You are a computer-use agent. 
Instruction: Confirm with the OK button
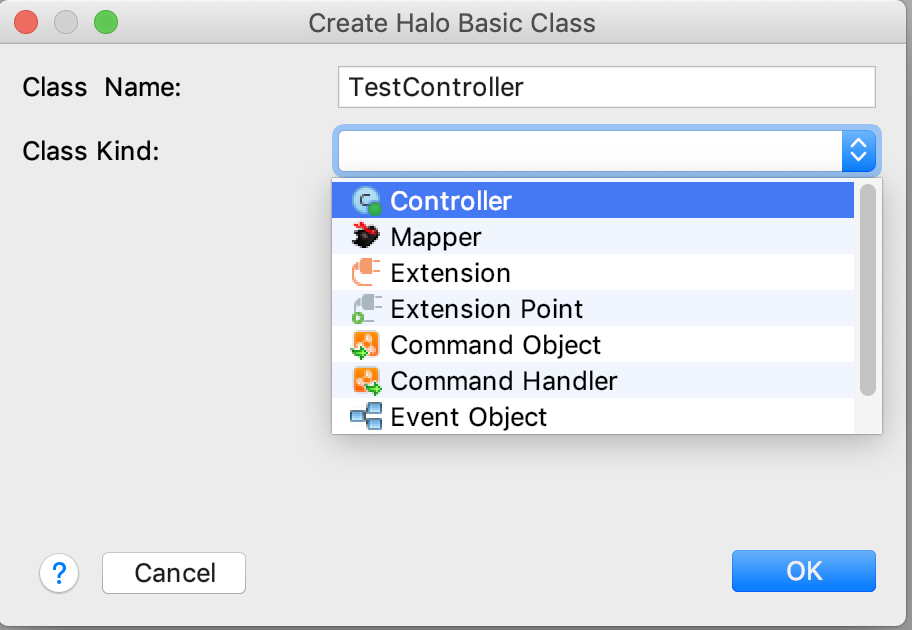[x=803, y=571]
